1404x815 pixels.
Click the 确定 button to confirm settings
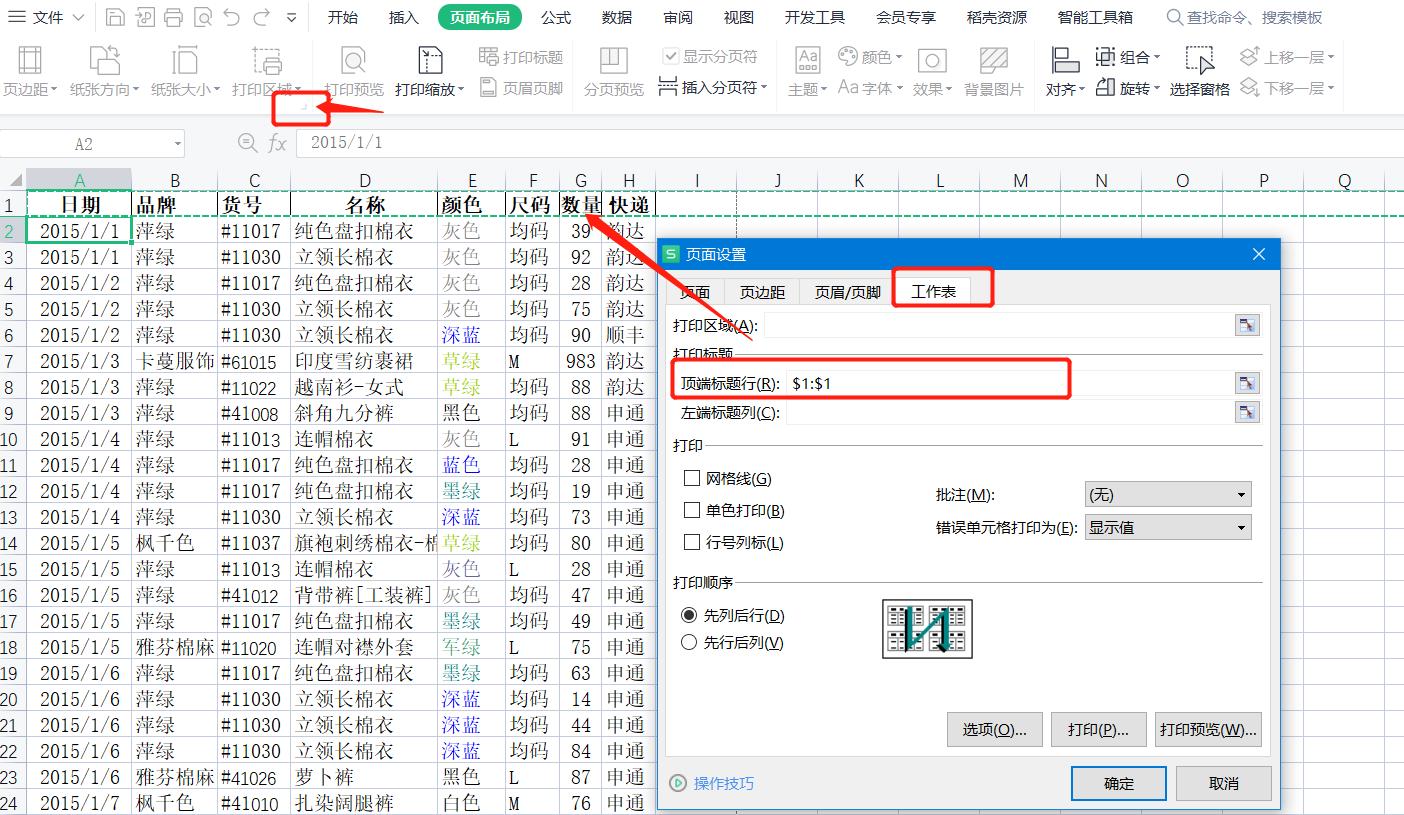click(1118, 784)
